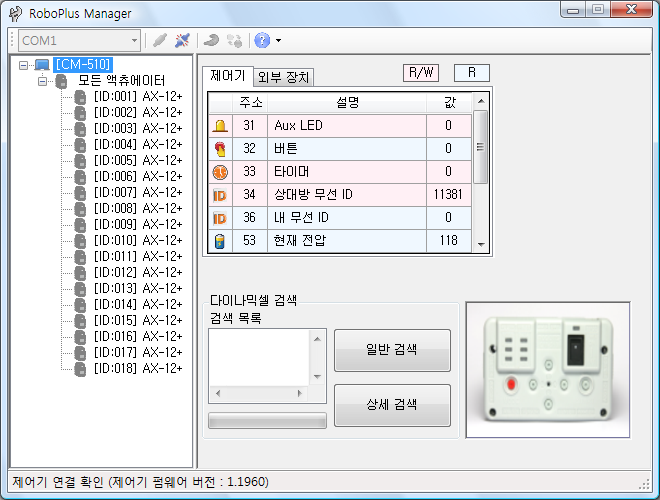
Task: Collapse the CM-510 tree node
Action: [24, 65]
